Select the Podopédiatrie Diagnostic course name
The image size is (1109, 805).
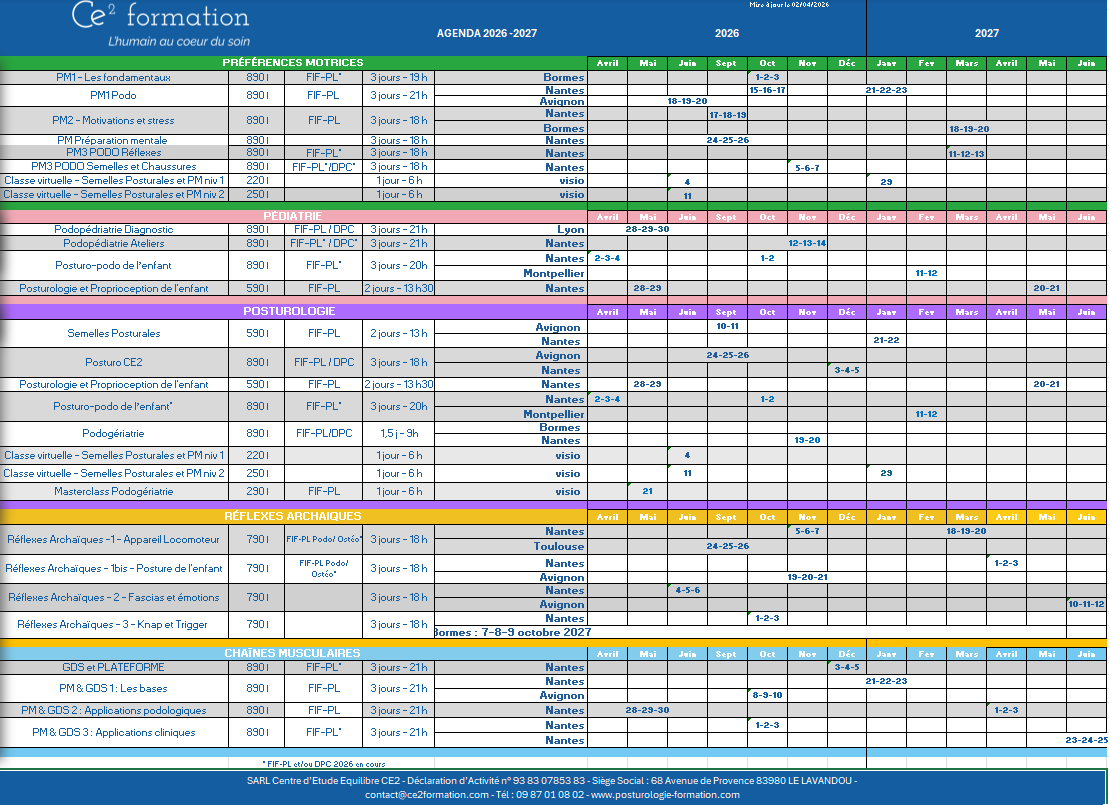tap(113, 229)
